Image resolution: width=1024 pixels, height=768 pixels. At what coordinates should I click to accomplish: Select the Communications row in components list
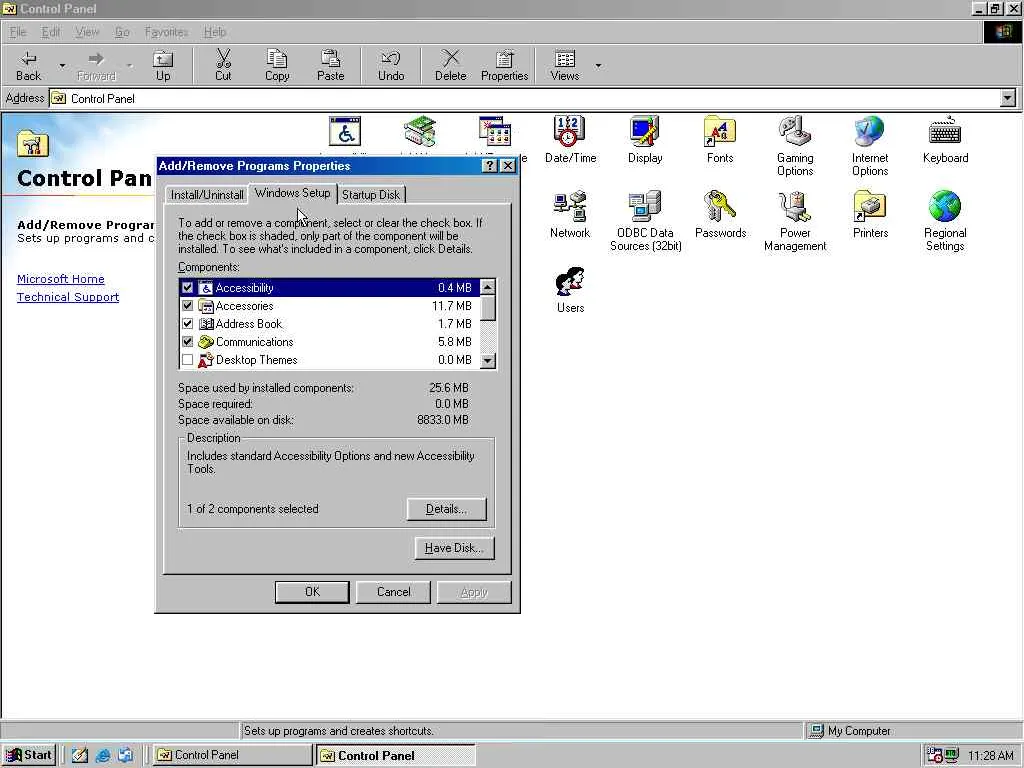pyautogui.click(x=329, y=342)
